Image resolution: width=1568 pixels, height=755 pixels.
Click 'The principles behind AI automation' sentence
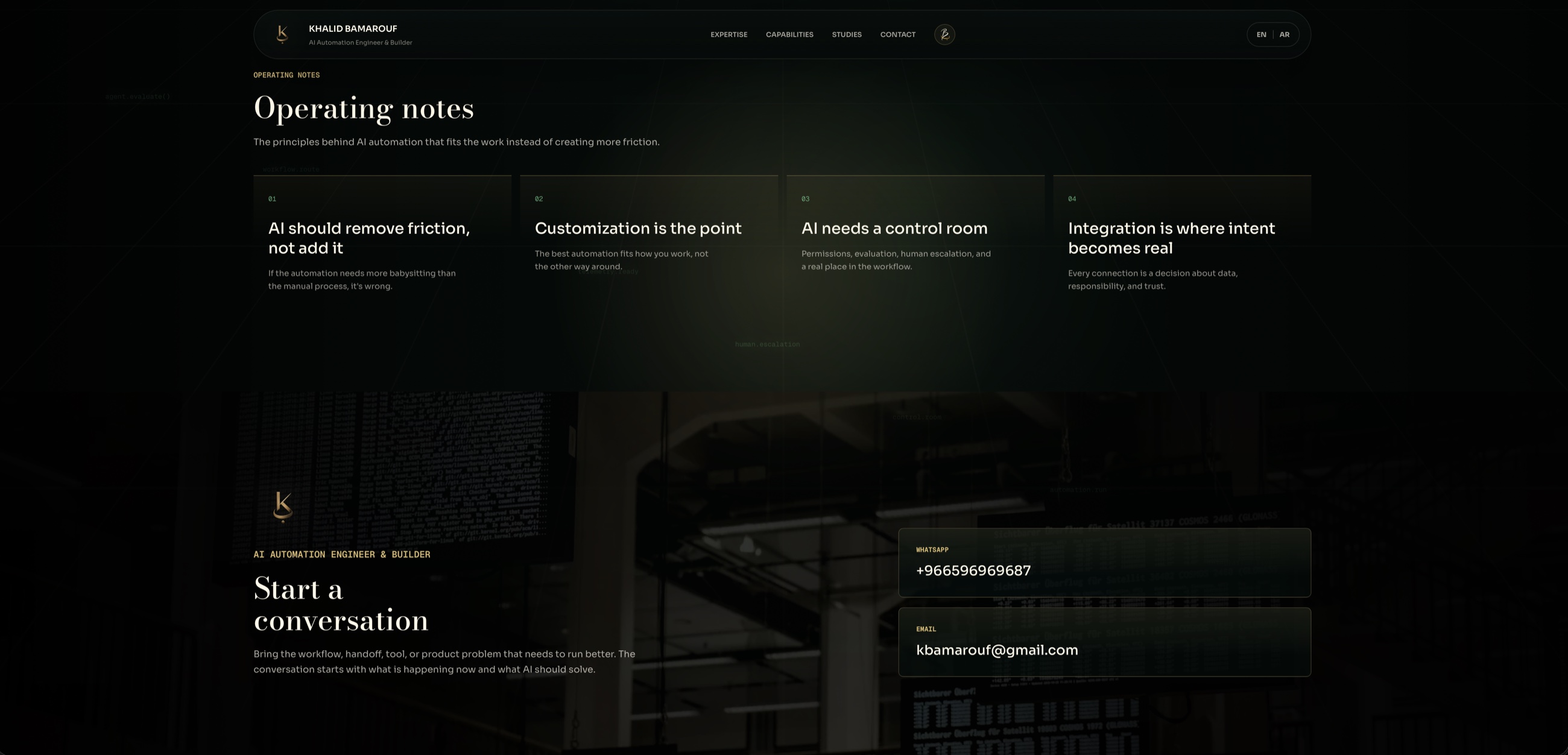(x=457, y=142)
